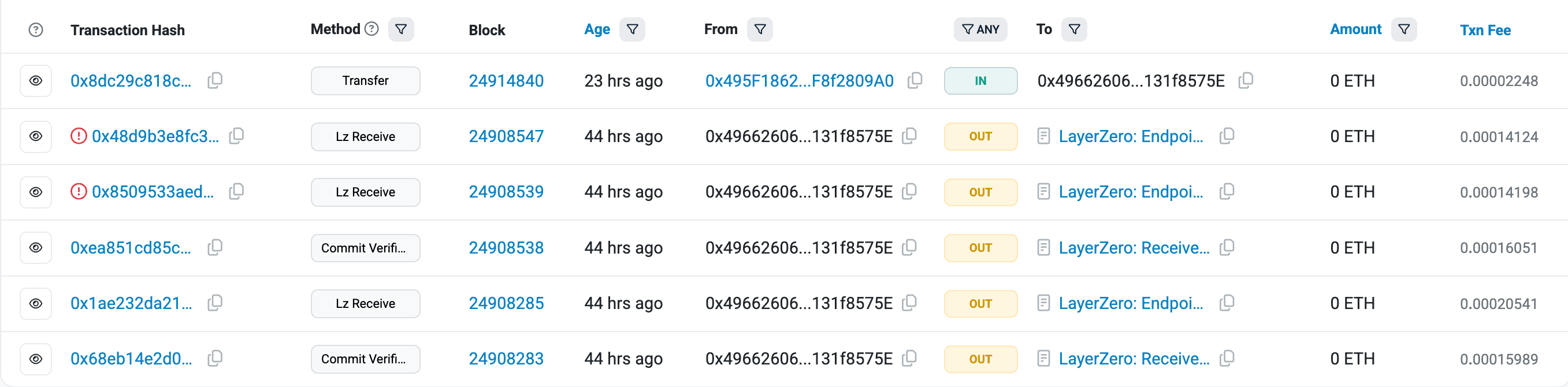1568x387 pixels.
Task: Click the help icon in the table header
Action: (35, 29)
